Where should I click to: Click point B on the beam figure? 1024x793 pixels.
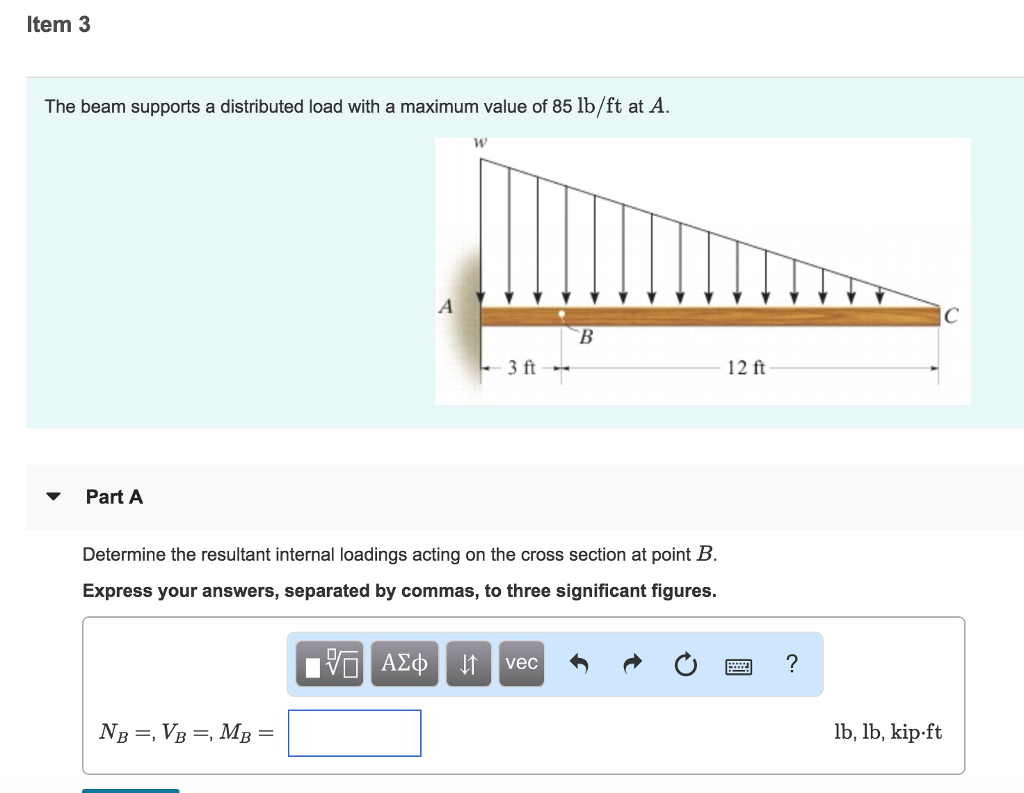(563, 315)
